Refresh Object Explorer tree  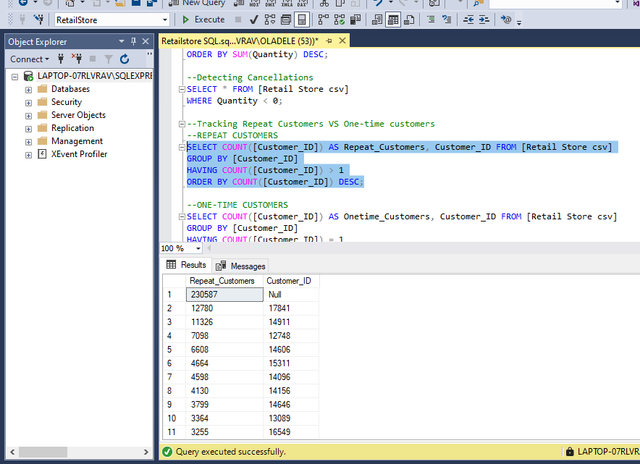click(x=124, y=59)
